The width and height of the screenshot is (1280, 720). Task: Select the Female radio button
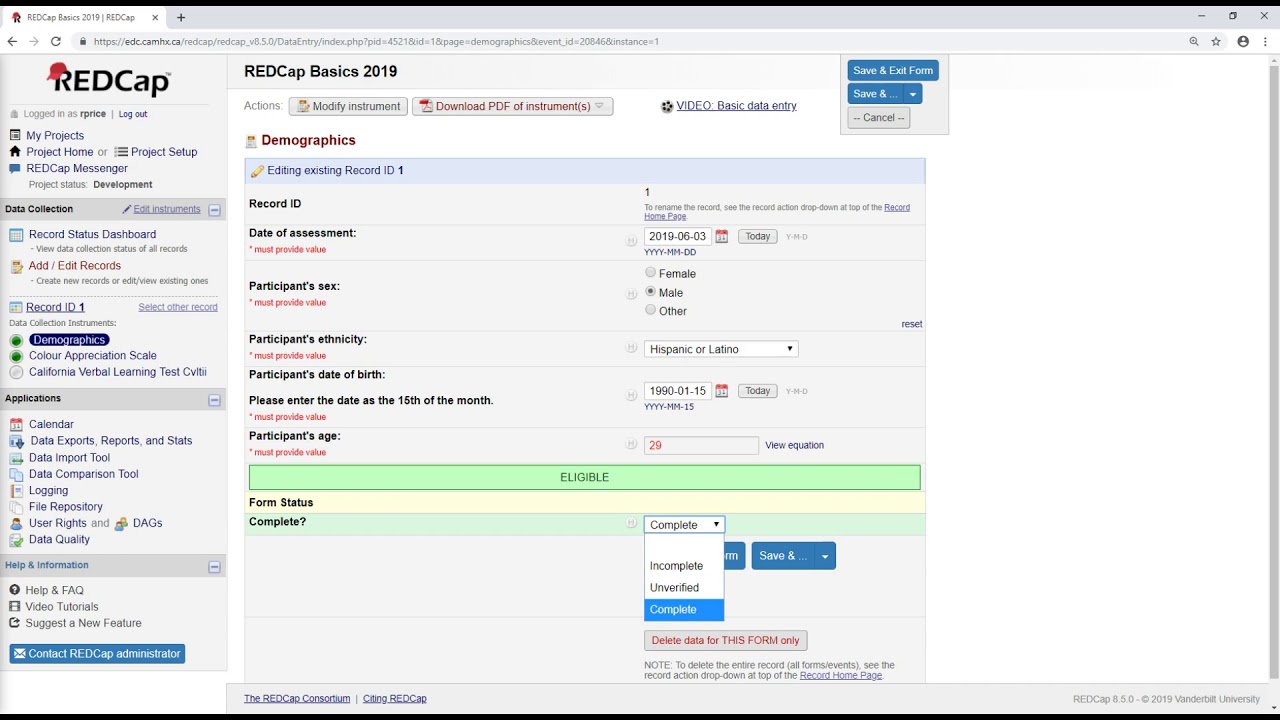[651, 273]
